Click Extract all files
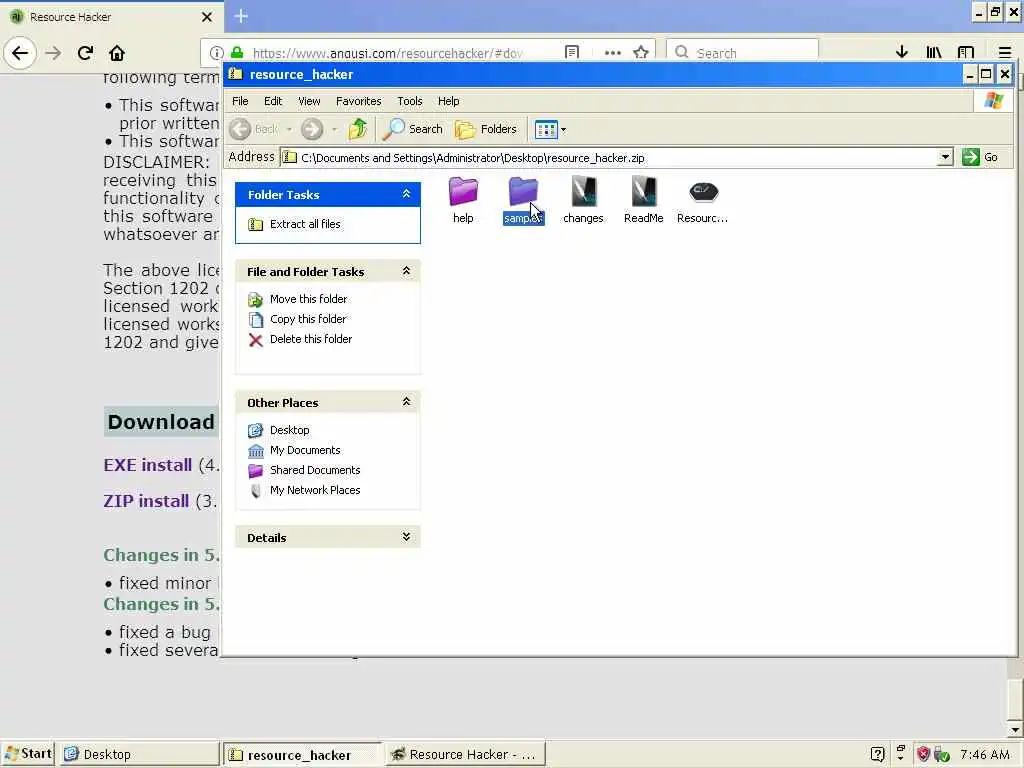Screen dimensions: 1024x768 coord(305,224)
